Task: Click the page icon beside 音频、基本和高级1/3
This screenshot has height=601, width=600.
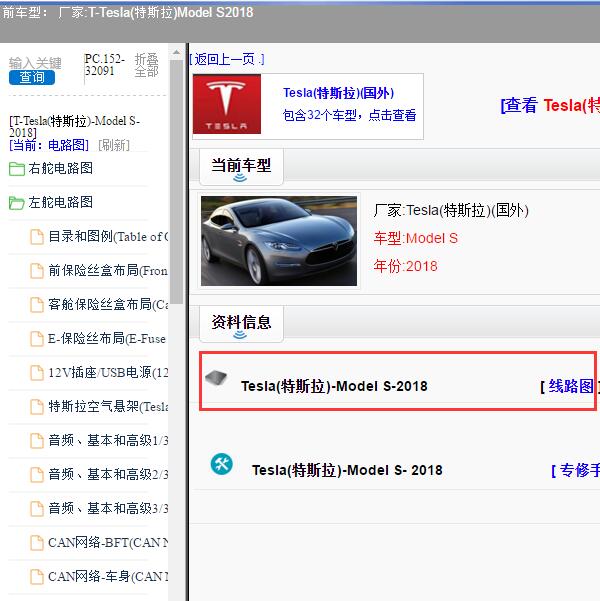Action: pos(37,441)
